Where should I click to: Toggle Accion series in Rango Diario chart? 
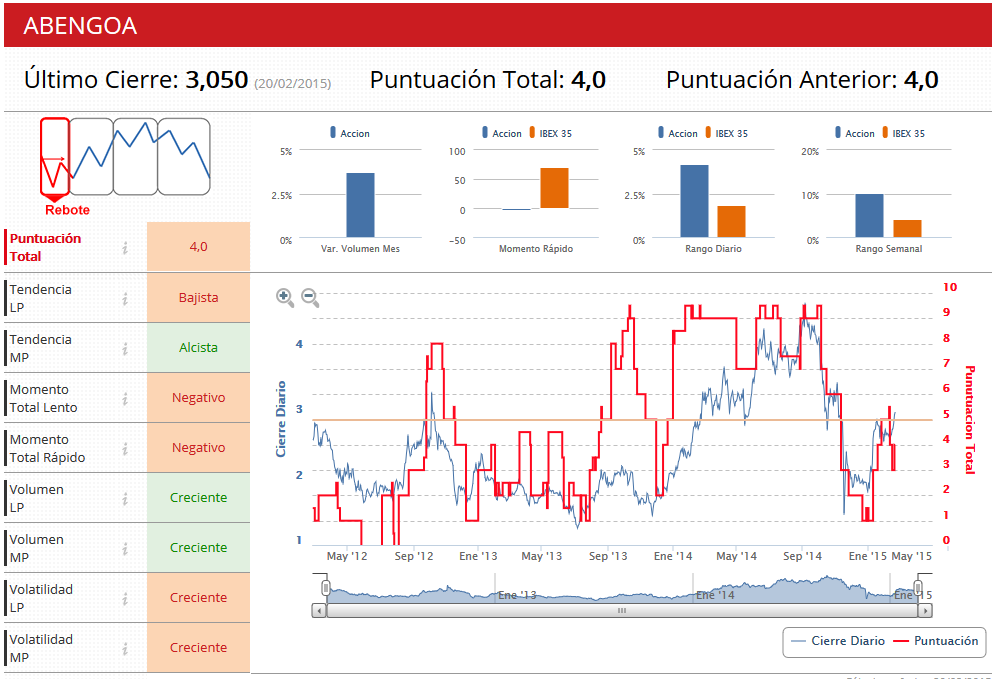pos(678,133)
